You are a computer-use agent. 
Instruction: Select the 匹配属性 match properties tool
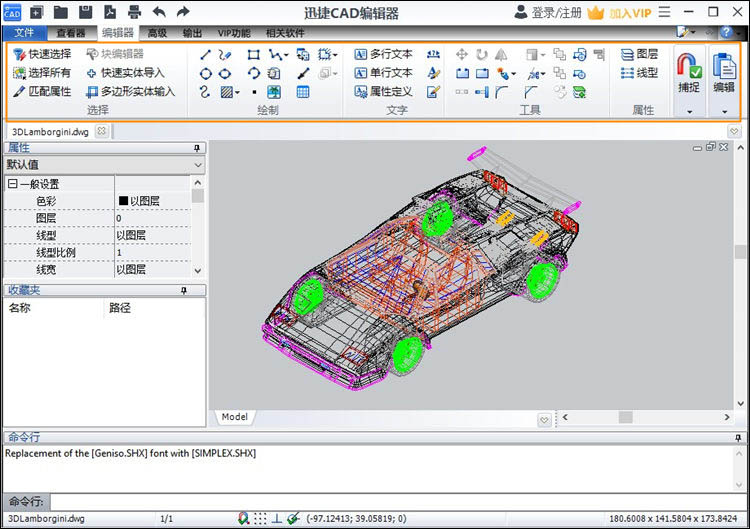[42, 91]
